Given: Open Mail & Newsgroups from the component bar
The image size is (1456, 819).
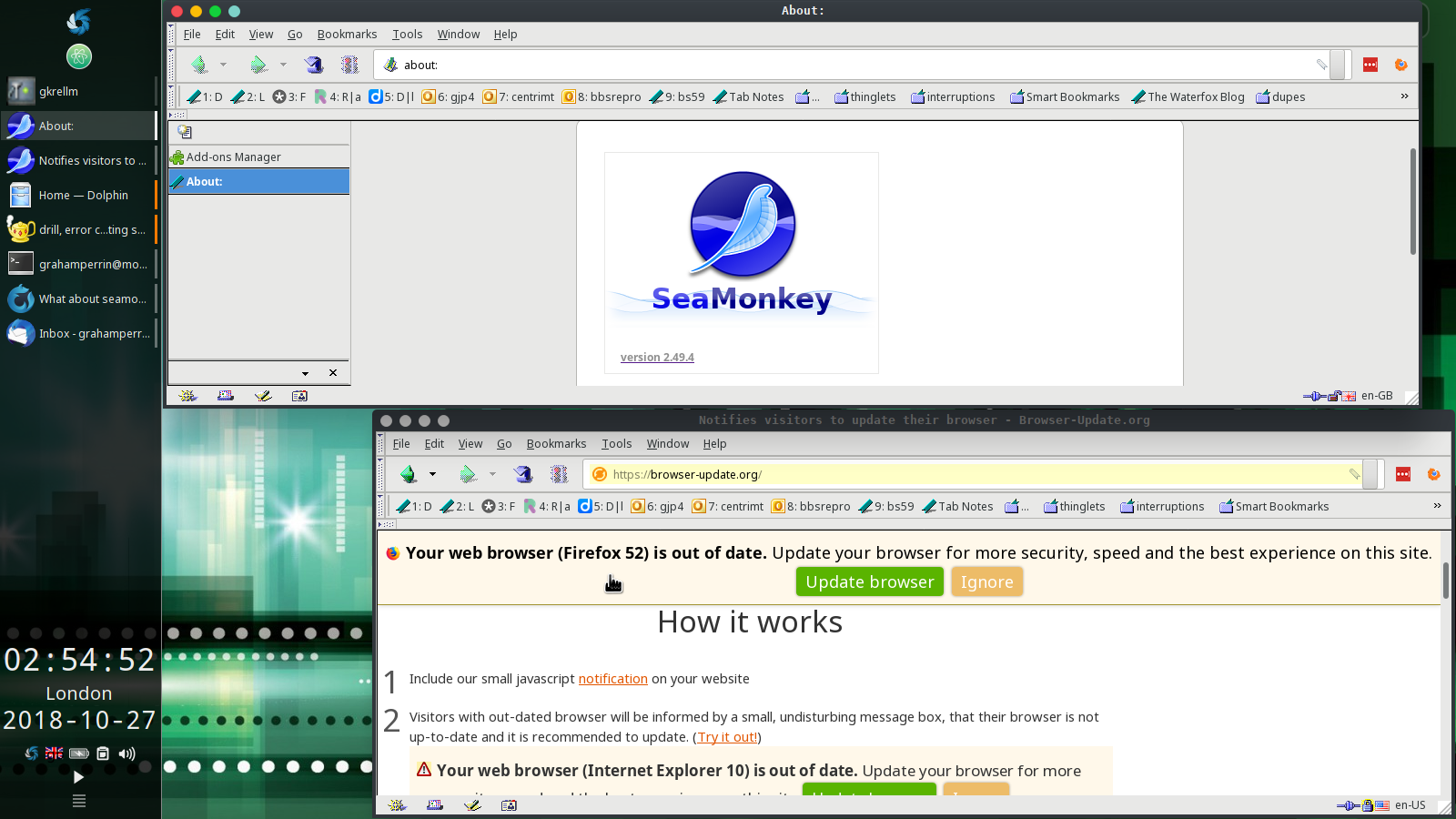Looking at the screenshot, I should 225,396.
